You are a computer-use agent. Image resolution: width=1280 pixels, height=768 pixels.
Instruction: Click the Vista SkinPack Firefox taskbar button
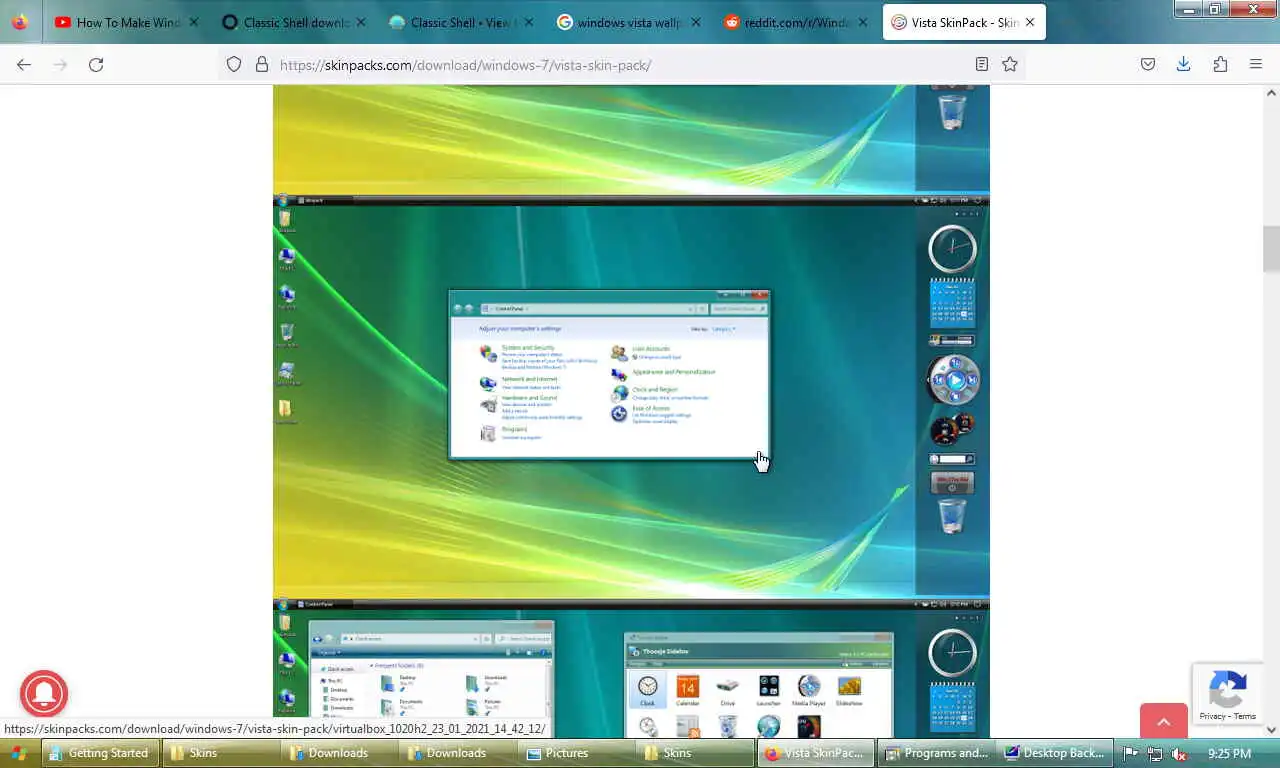tap(816, 753)
